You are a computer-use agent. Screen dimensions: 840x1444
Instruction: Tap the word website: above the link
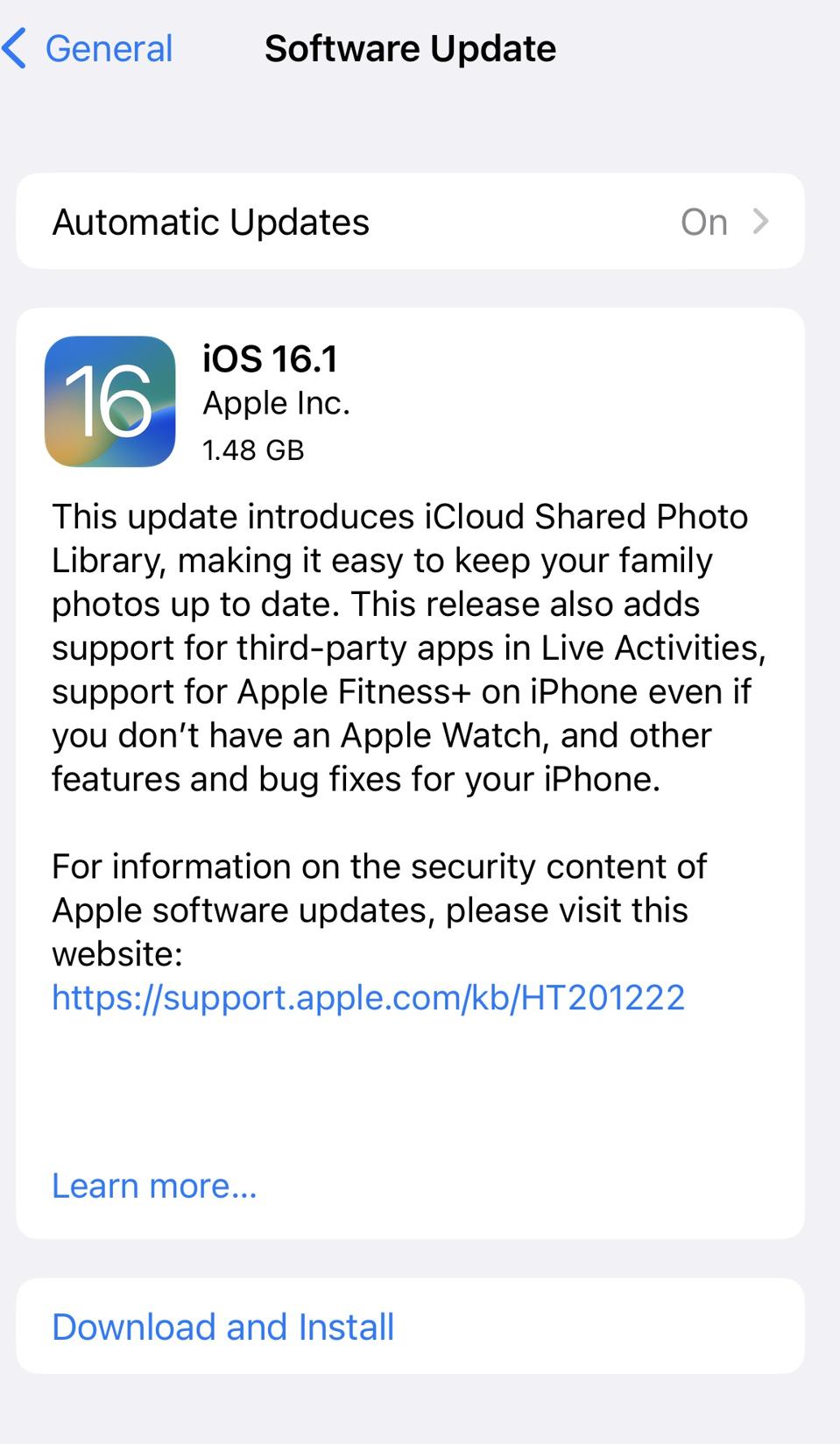(x=117, y=954)
